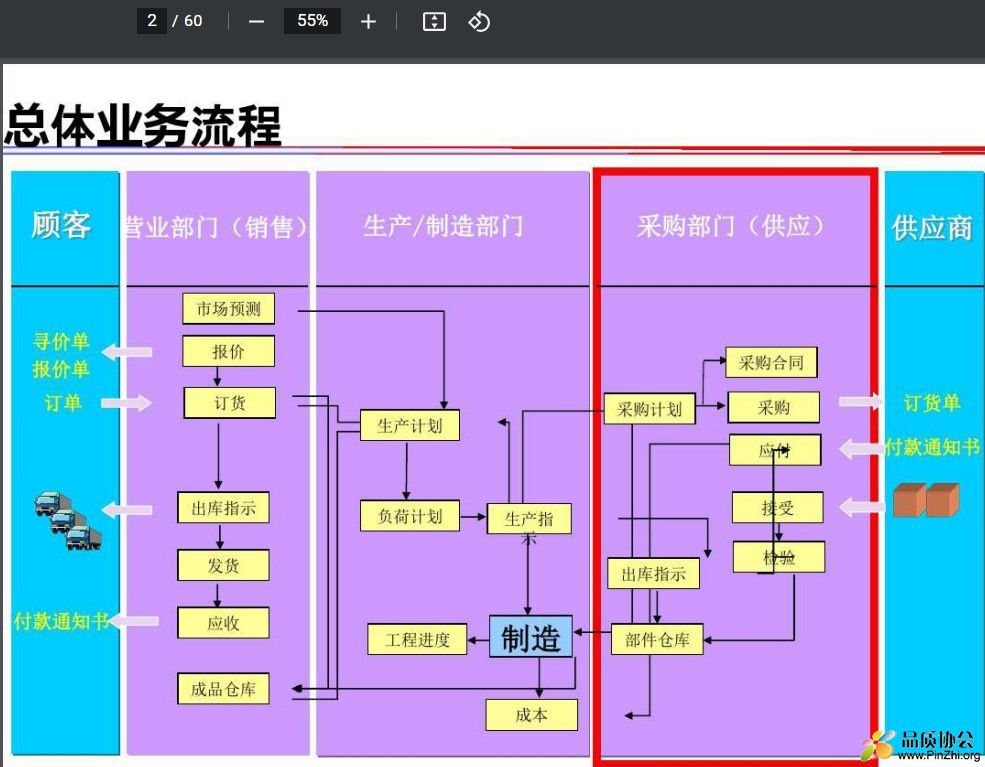Click 付款通知书 in the customer column
The width and height of the screenshot is (985, 767).
click(61, 621)
